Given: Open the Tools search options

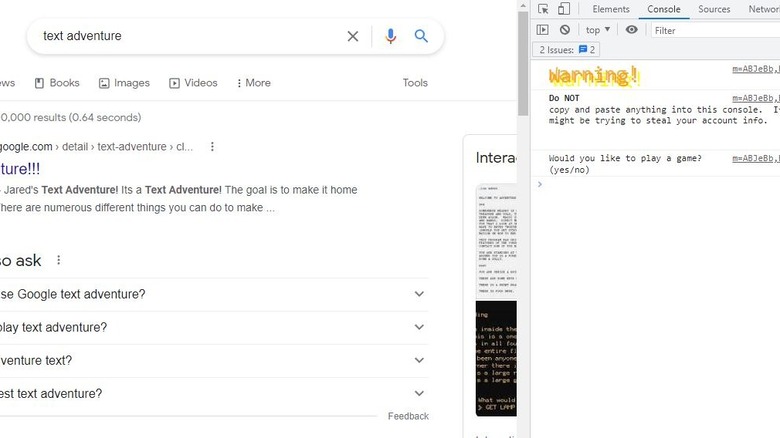Looking at the screenshot, I should [x=415, y=83].
